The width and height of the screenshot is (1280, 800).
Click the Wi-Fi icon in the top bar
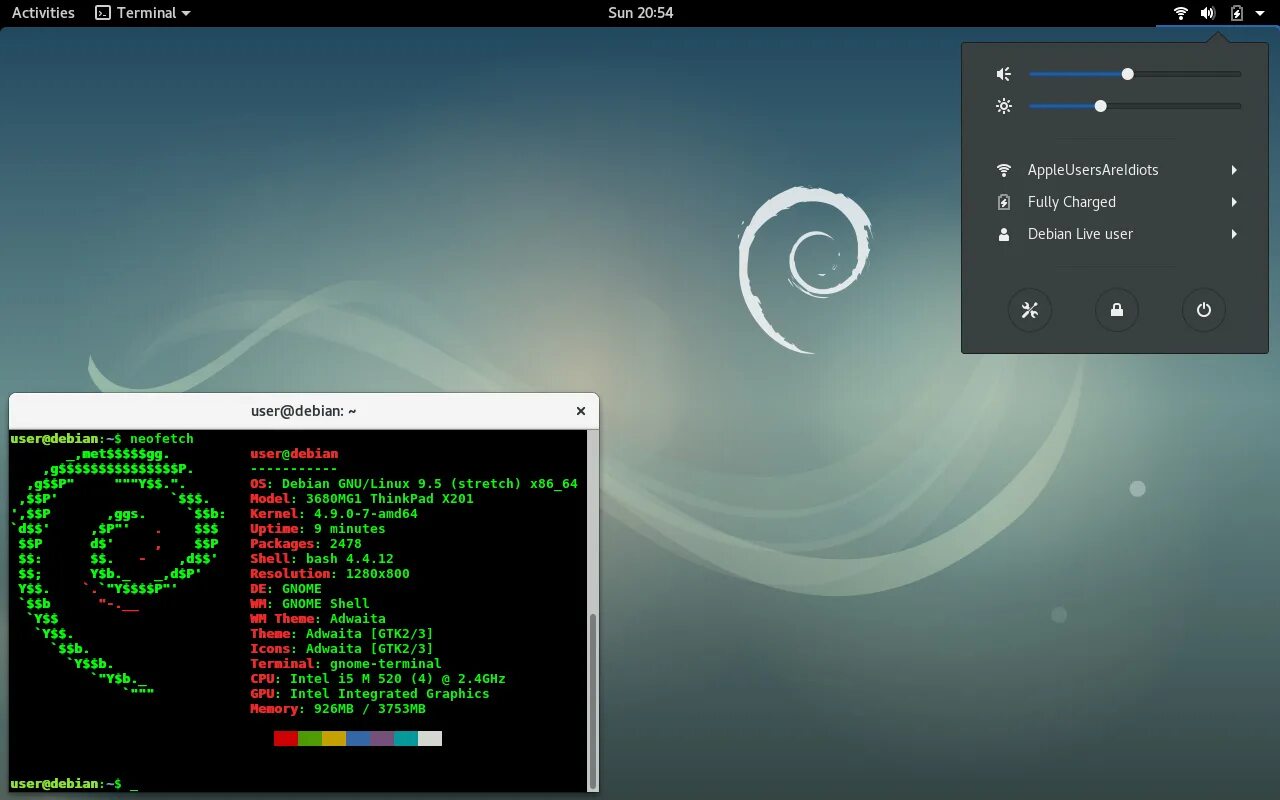tap(1181, 13)
